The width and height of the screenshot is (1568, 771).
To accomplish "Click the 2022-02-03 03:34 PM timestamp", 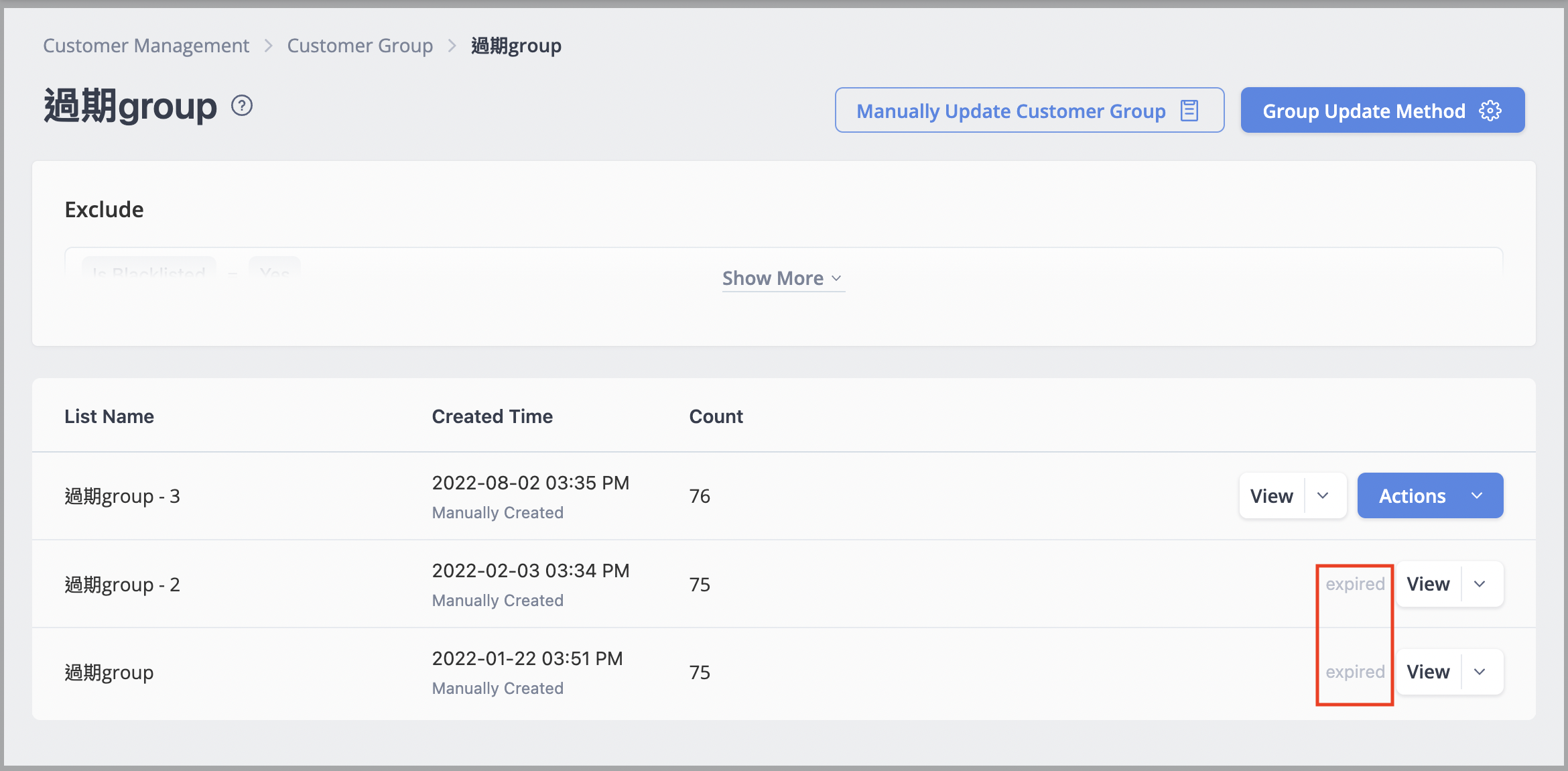I will [531, 571].
